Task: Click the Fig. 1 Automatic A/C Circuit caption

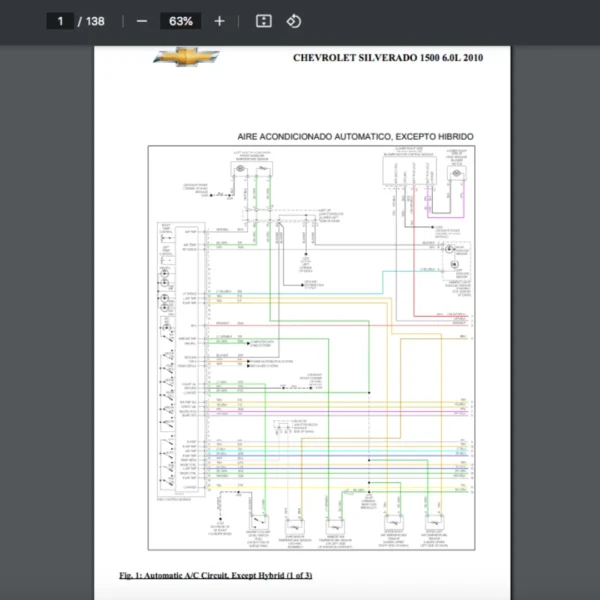Action: (215, 575)
